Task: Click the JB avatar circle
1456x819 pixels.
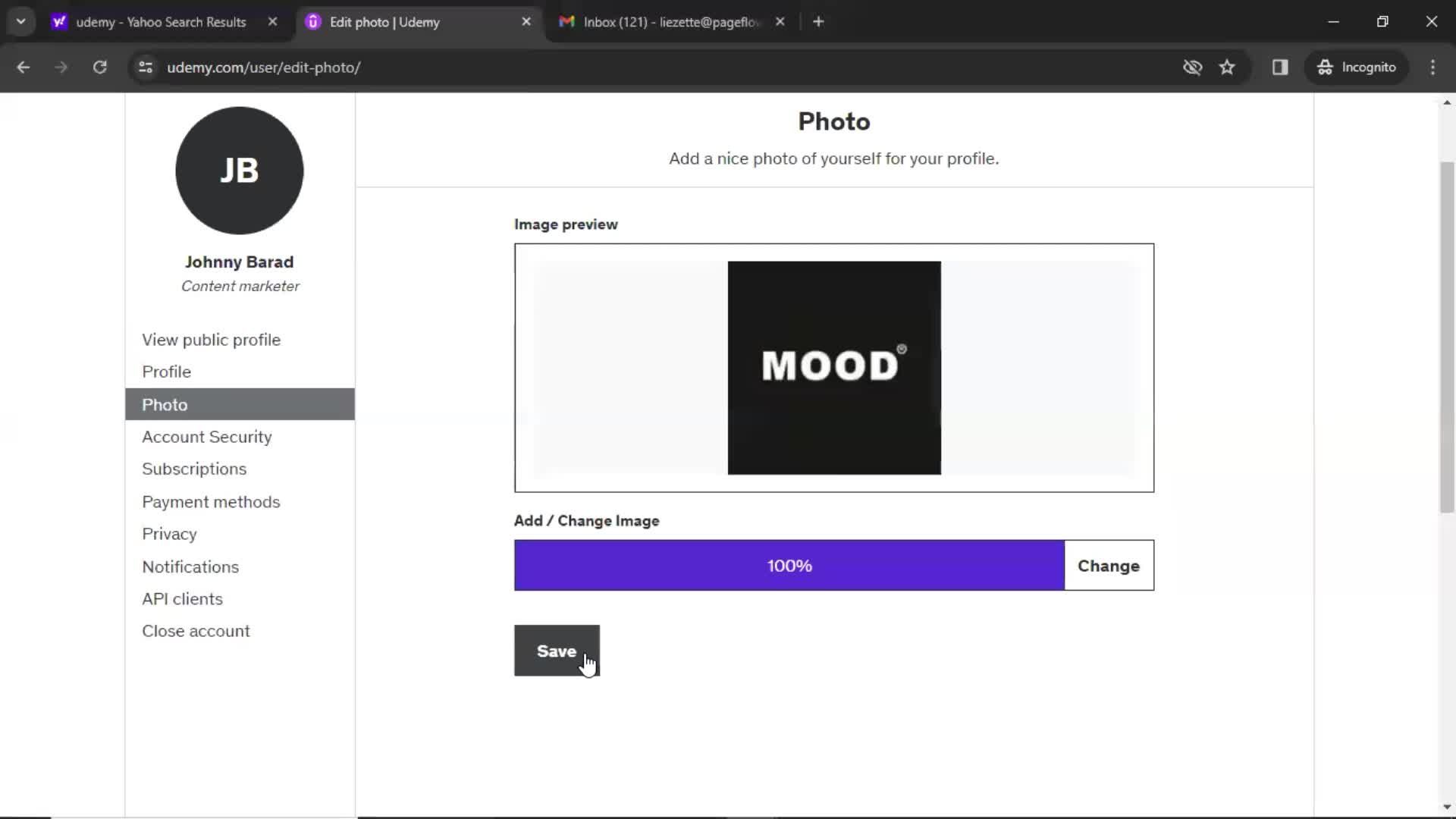Action: (240, 171)
